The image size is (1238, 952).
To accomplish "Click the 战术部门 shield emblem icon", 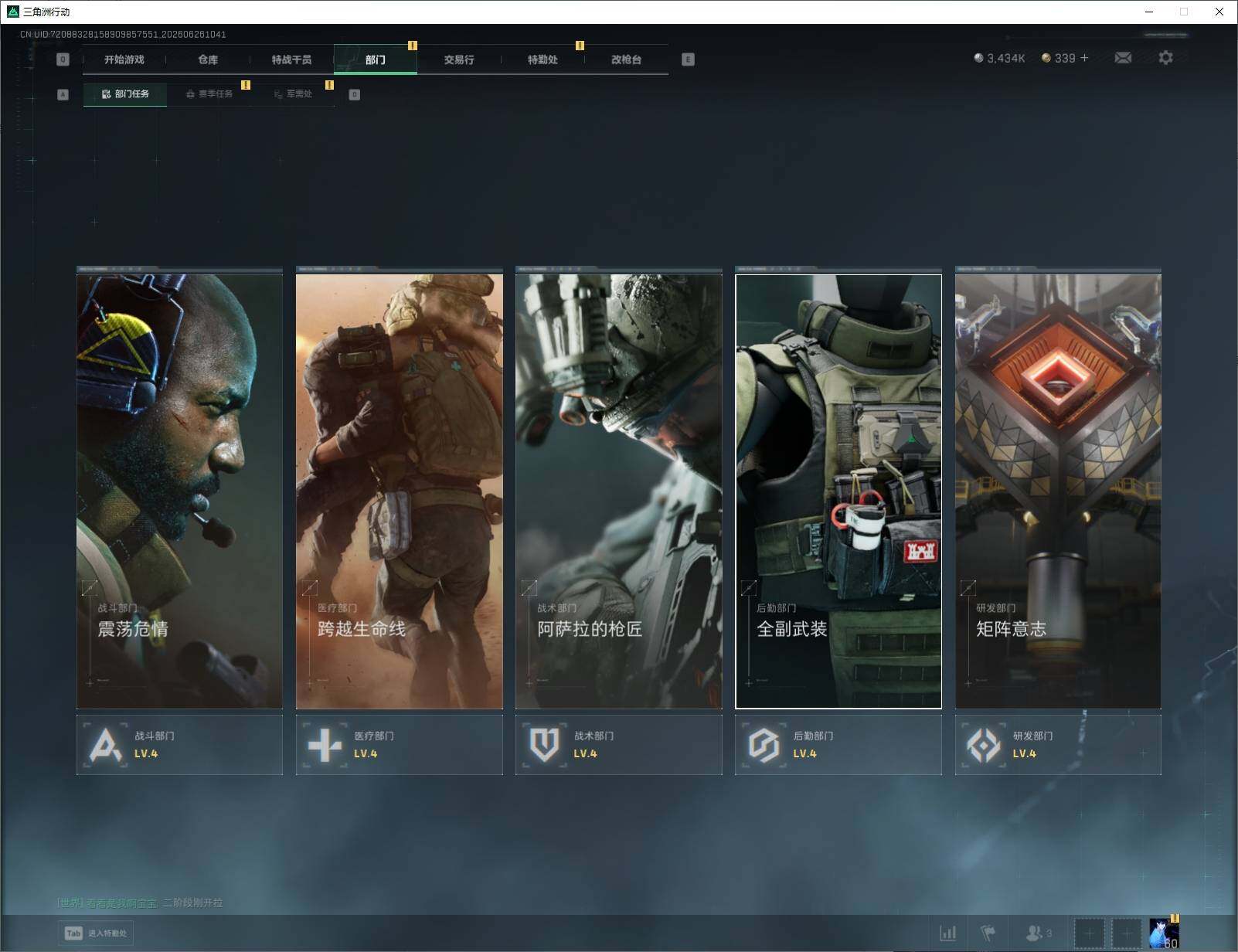I will point(544,745).
